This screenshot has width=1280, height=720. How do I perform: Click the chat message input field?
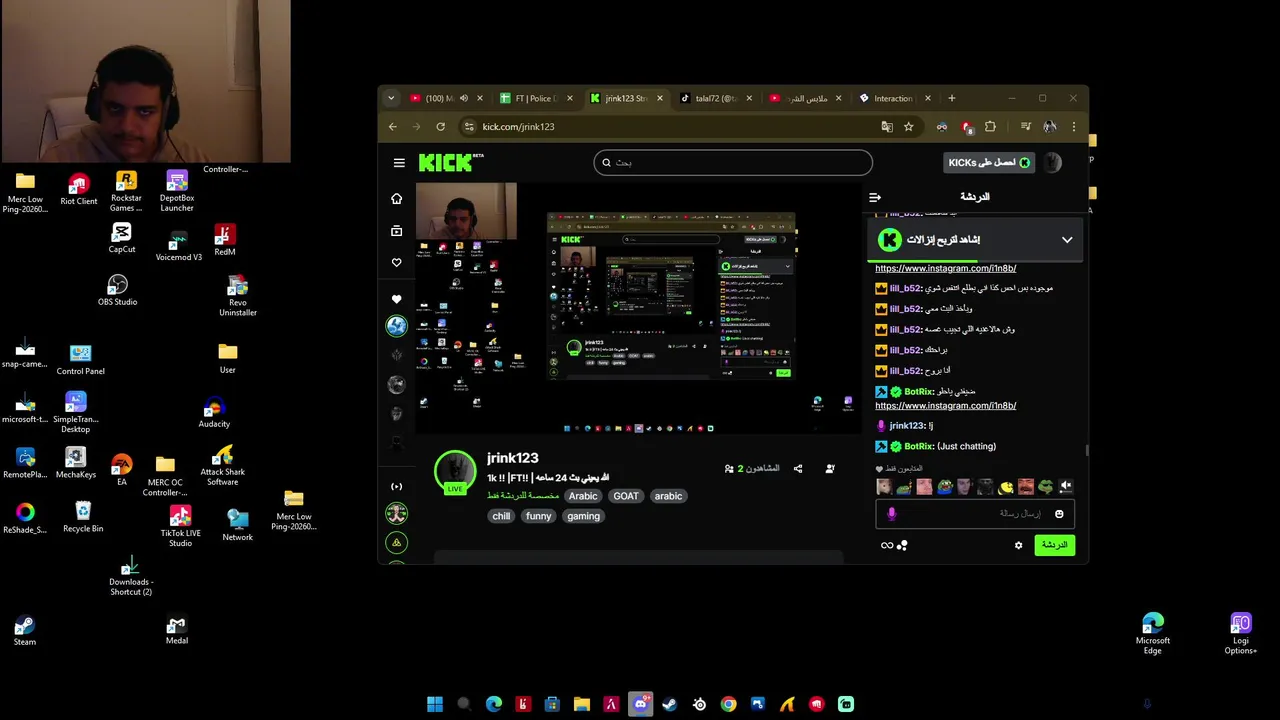(975, 514)
